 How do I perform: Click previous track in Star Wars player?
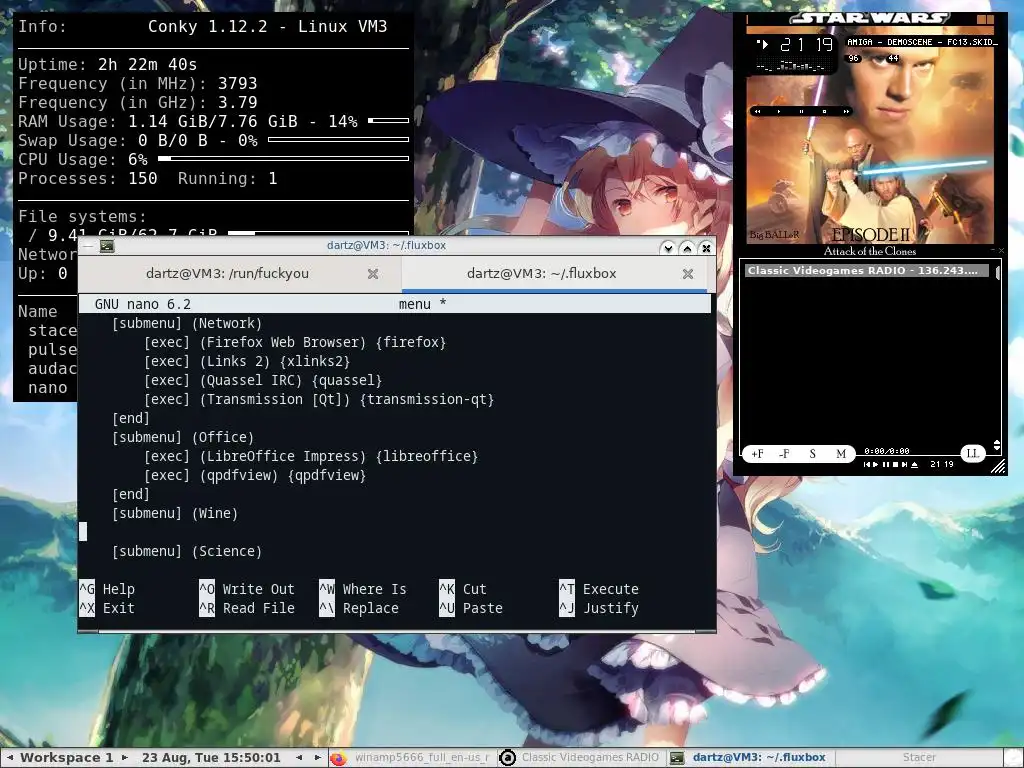758,112
